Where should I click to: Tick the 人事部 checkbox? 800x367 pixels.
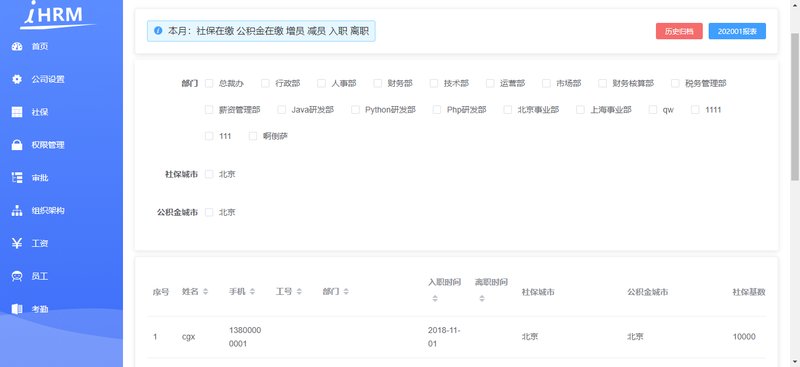coord(321,83)
